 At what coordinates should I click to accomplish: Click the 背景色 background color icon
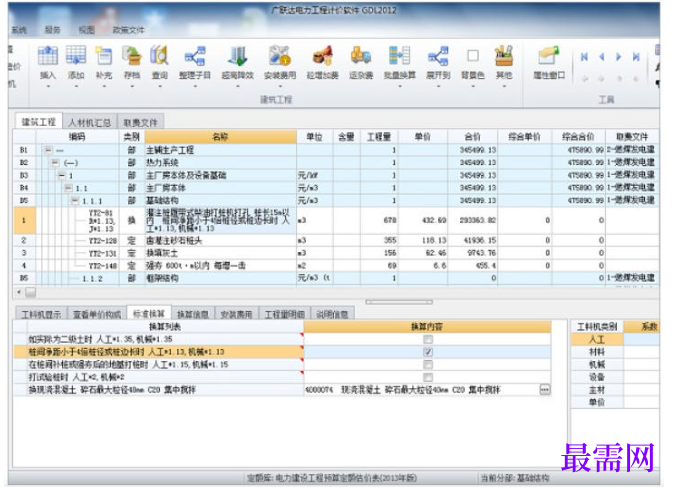[473, 56]
